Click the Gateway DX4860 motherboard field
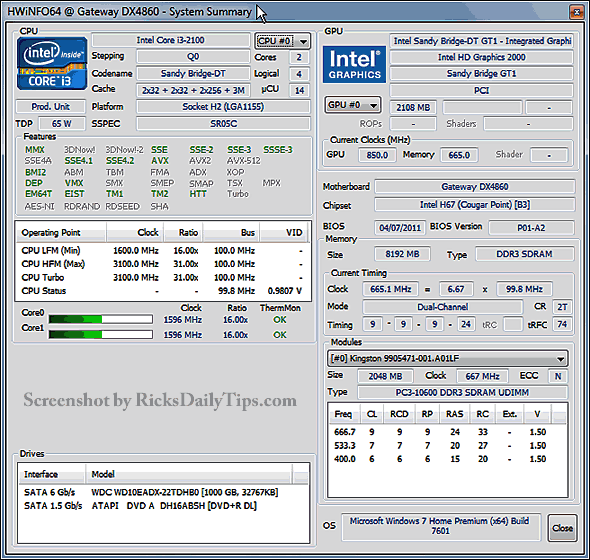The image size is (590, 560). 475,187
